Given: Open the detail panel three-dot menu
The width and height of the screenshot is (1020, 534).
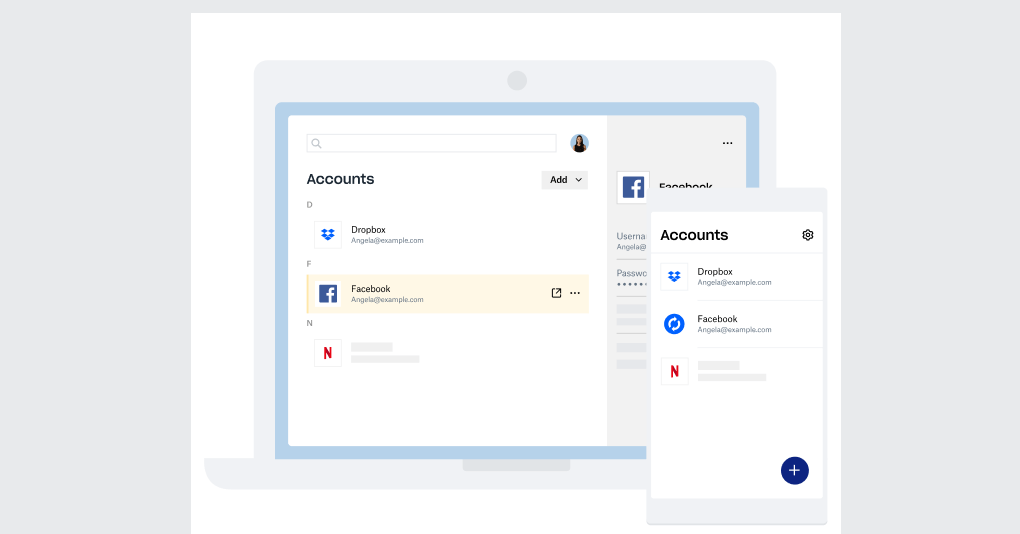Looking at the screenshot, I should click(x=727, y=143).
